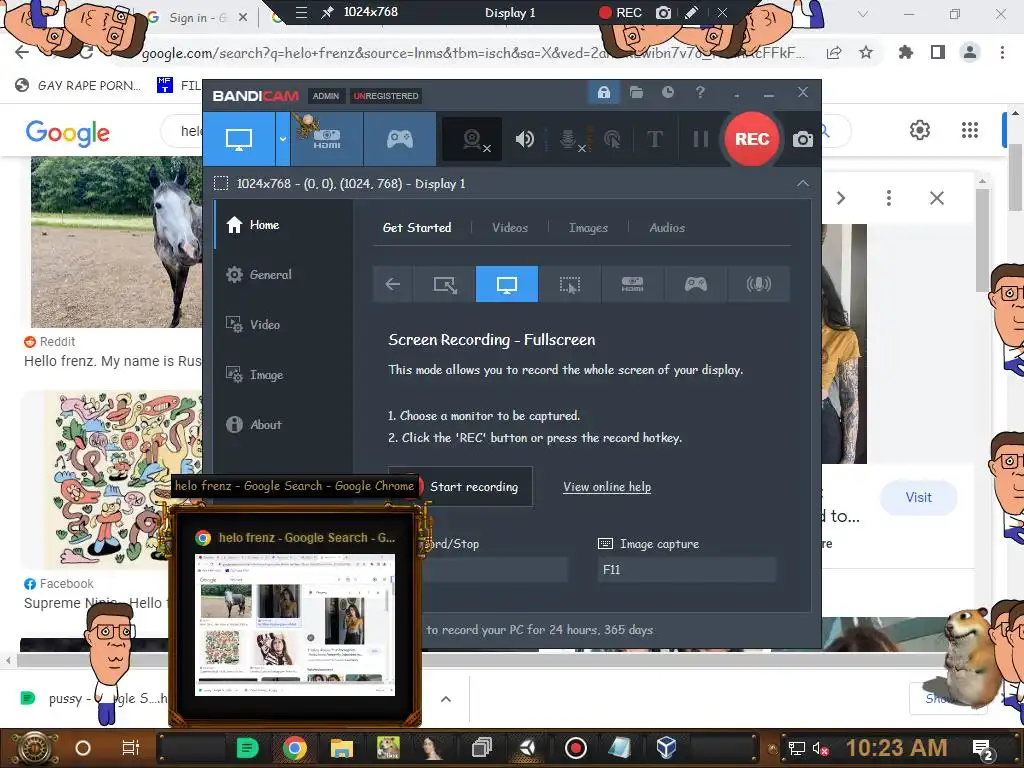This screenshot has height=768, width=1024.
Task: Click next image arrow in Google preview panel
Action: click(x=840, y=198)
